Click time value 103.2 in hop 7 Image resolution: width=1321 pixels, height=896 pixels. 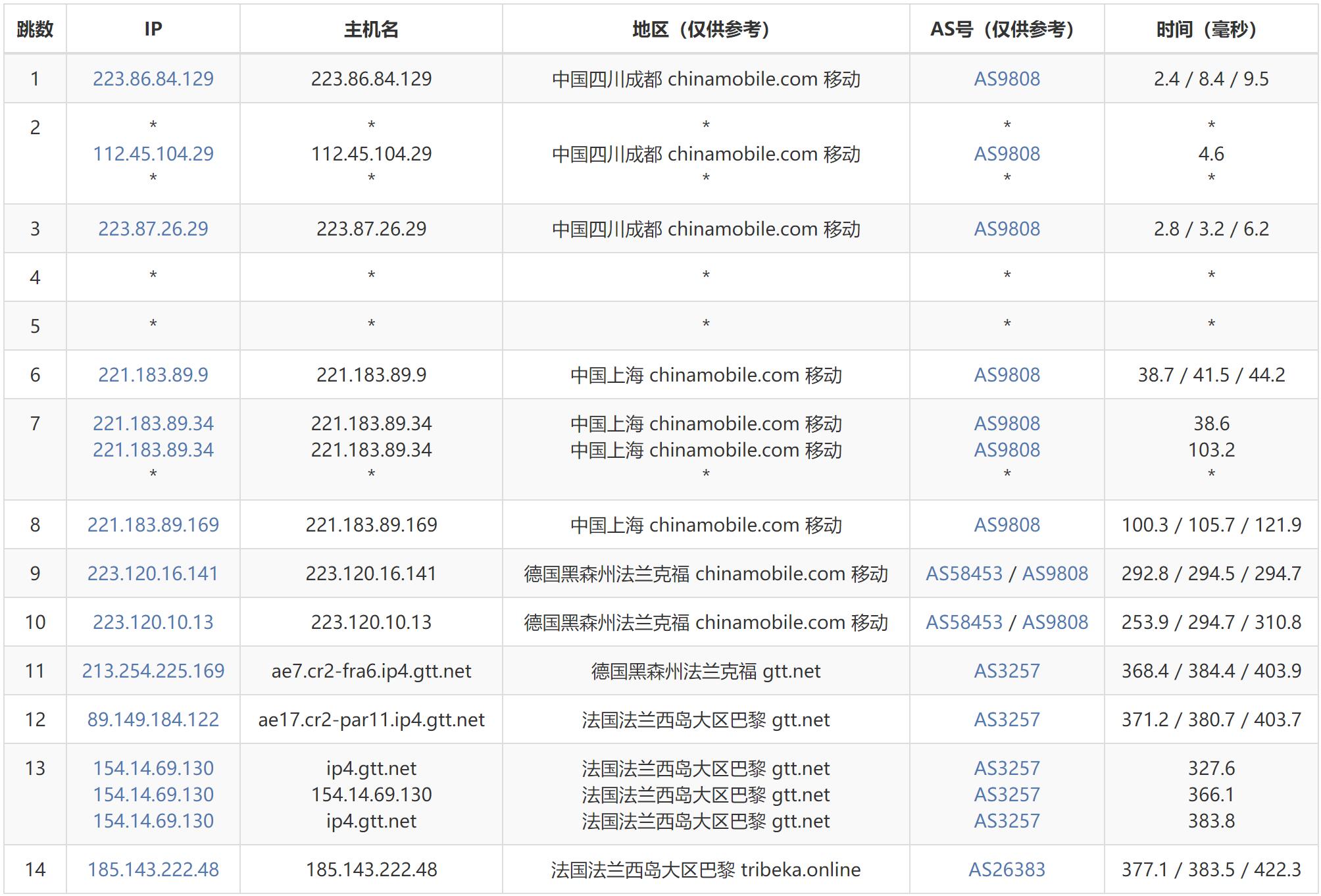point(1211,450)
